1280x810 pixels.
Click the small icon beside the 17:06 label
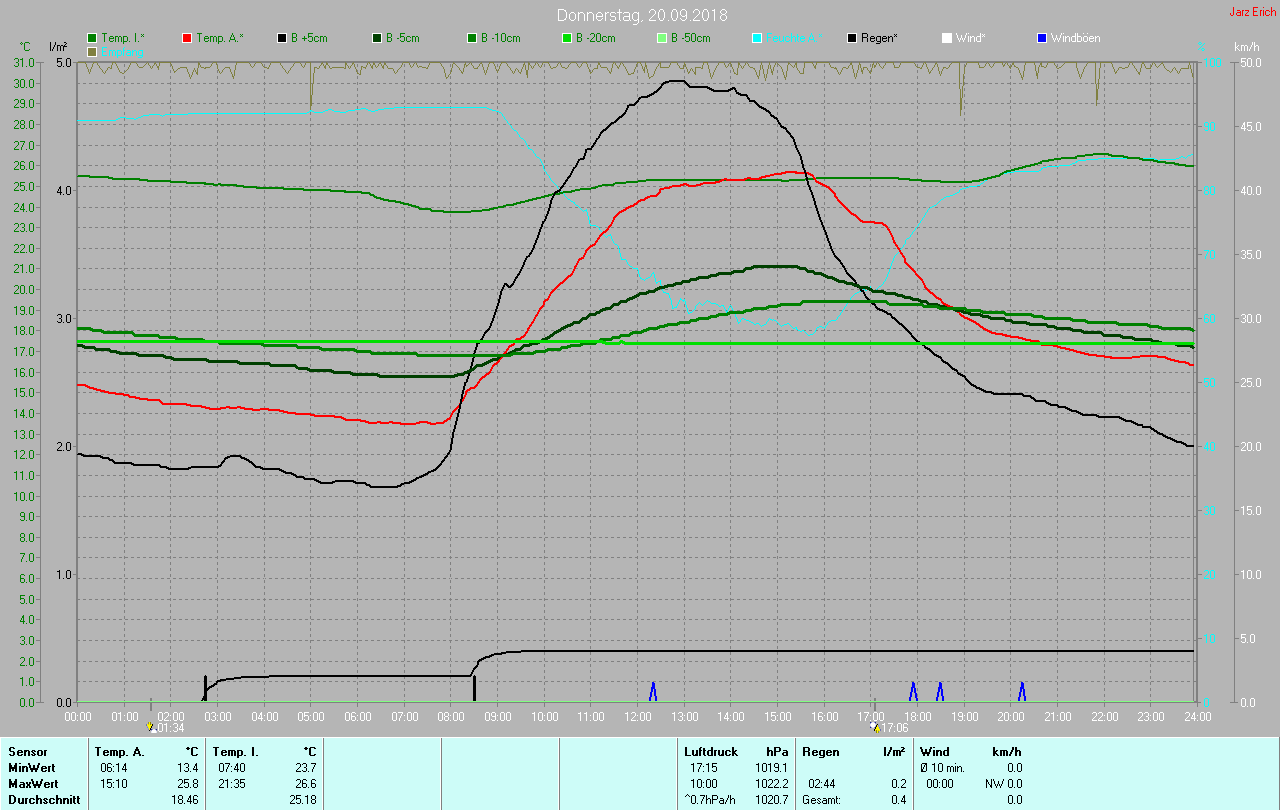click(876, 727)
